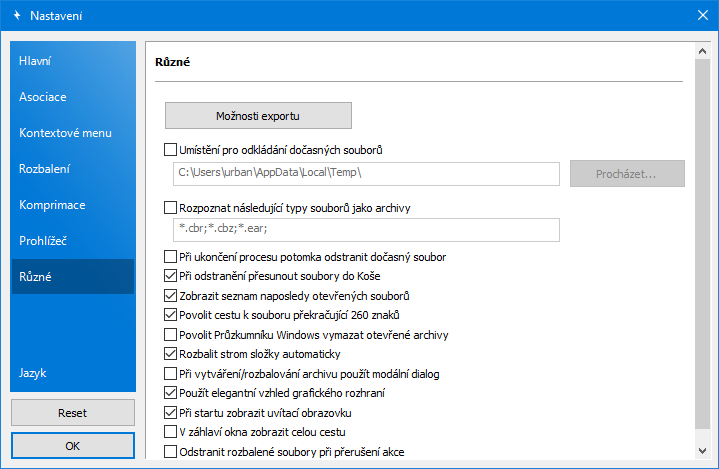The height and width of the screenshot is (469, 719).
Task: Close the Nastavení dialog window
Action: pos(700,15)
